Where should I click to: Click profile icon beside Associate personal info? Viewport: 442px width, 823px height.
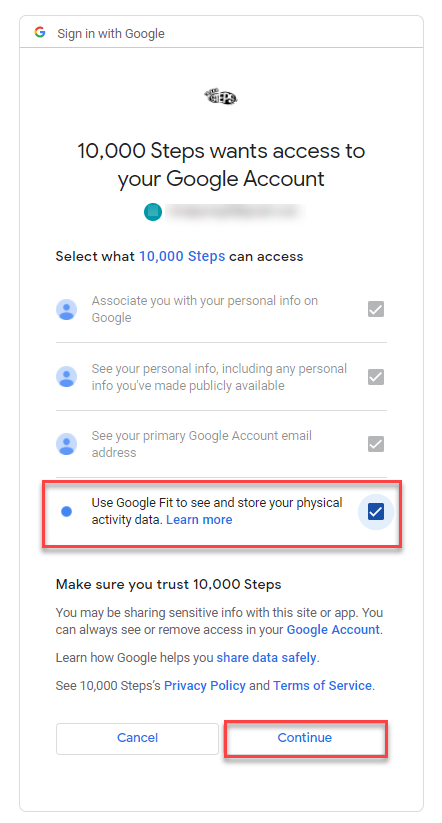[67, 309]
